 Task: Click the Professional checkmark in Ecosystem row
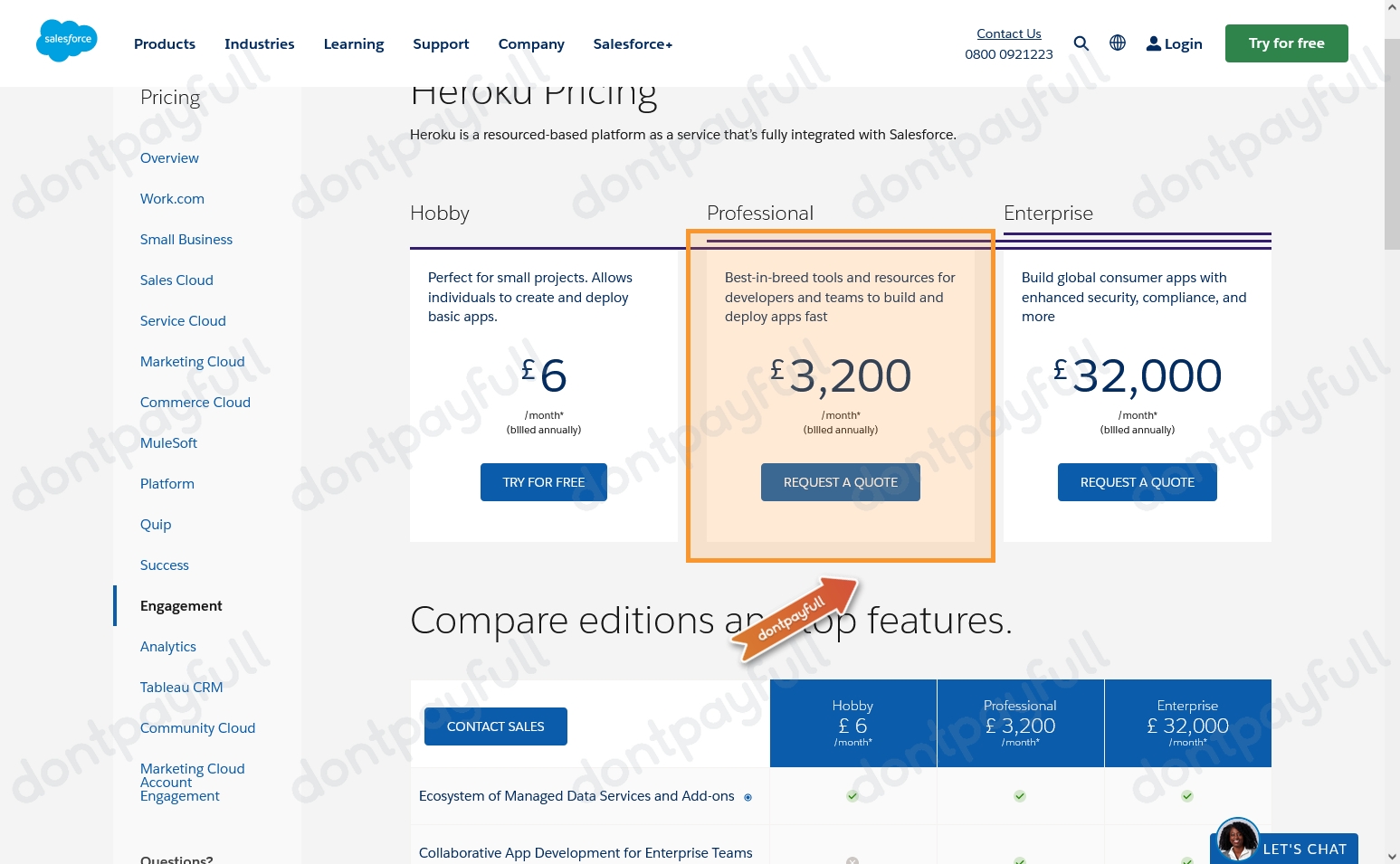pos(1020,796)
